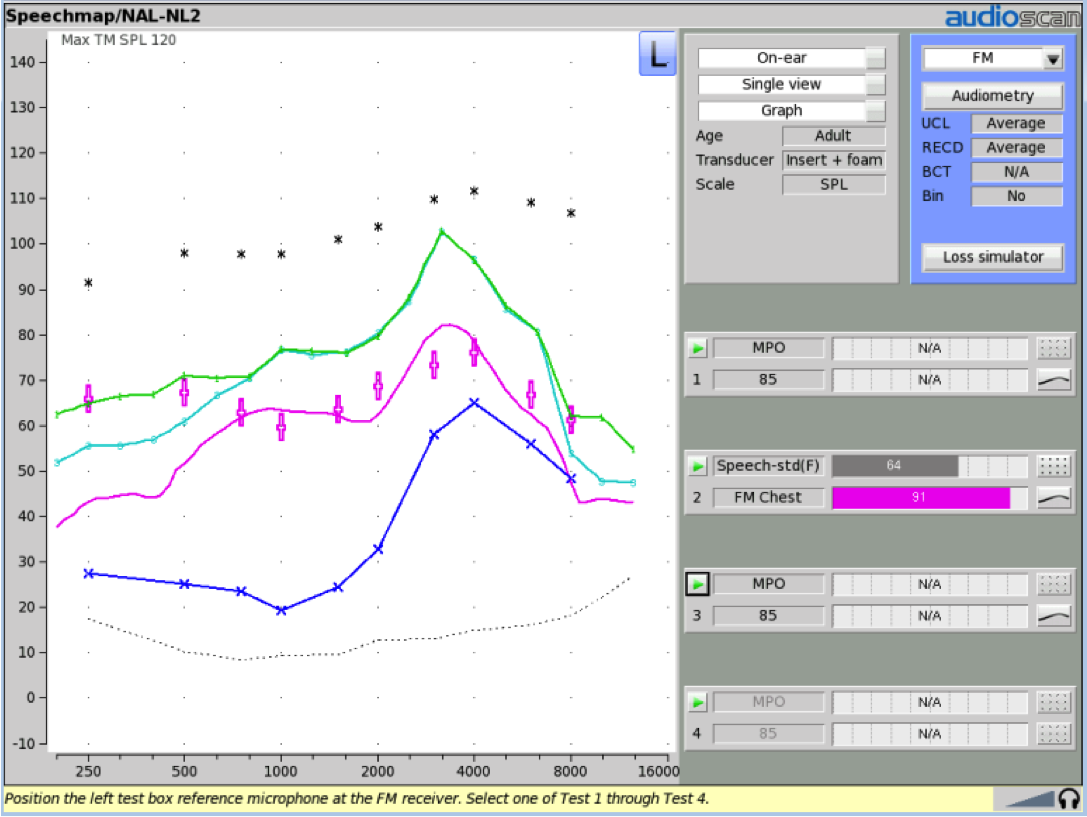This screenshot has width=1087, height=817.
Task: Expand the On-ear selector
Action: click(791, 58)
